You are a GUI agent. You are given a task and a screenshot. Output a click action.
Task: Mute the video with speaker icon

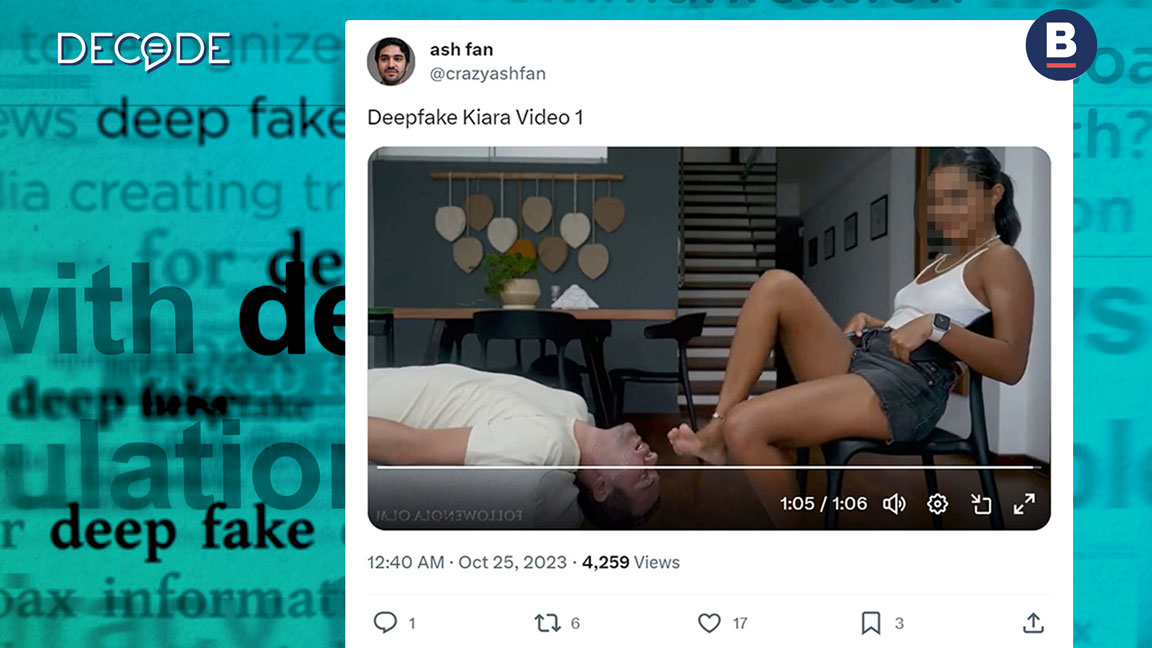(x=894, y=504)
